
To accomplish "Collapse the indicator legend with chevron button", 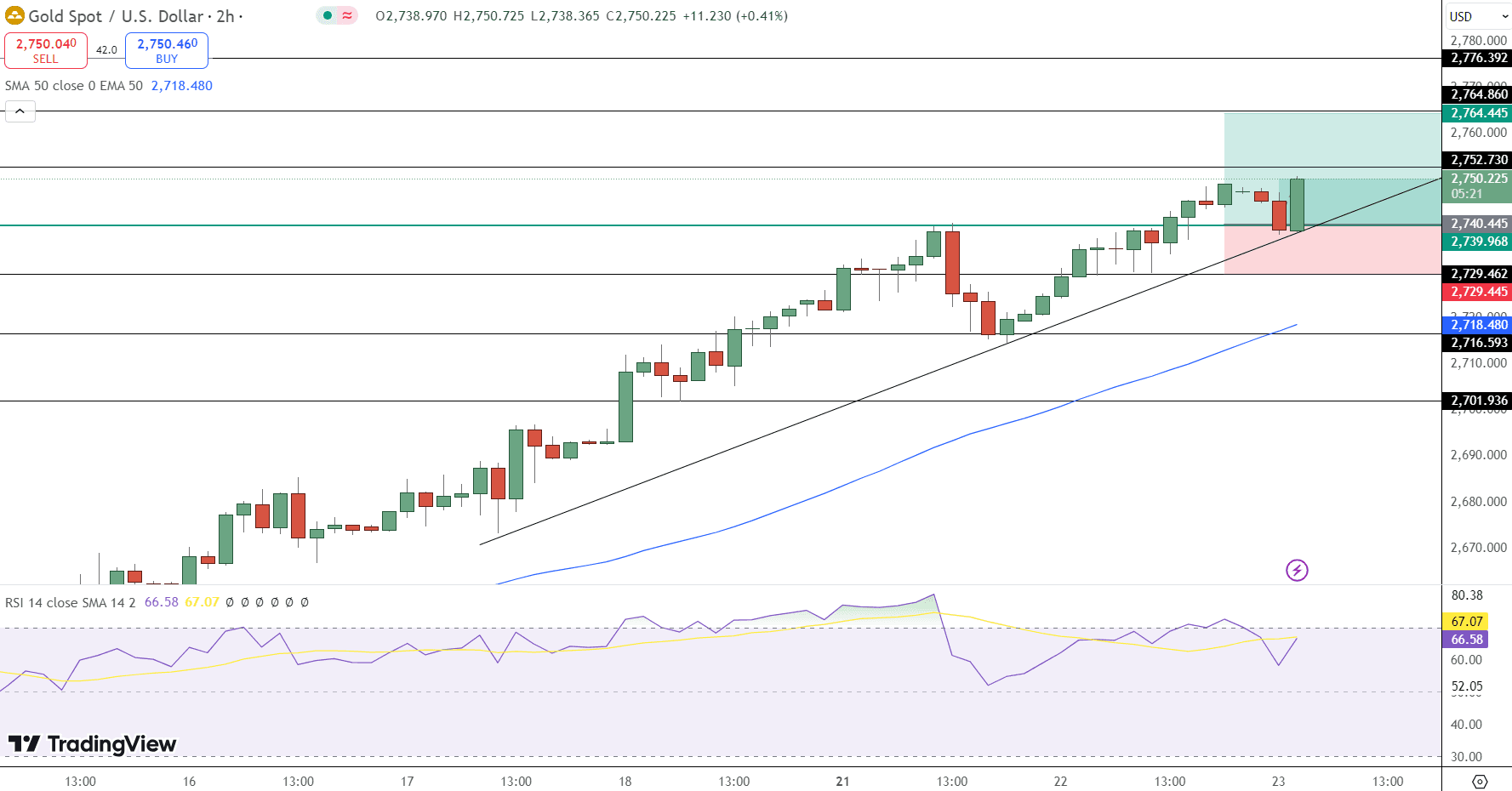I will (20, 111).
